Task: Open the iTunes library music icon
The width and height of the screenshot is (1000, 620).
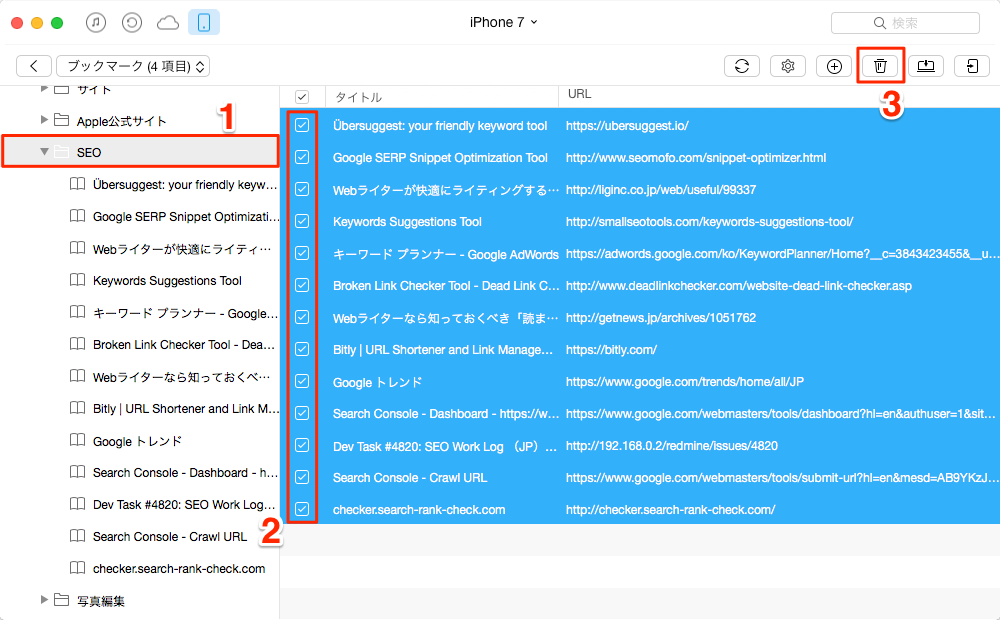Action: point(96,23)
